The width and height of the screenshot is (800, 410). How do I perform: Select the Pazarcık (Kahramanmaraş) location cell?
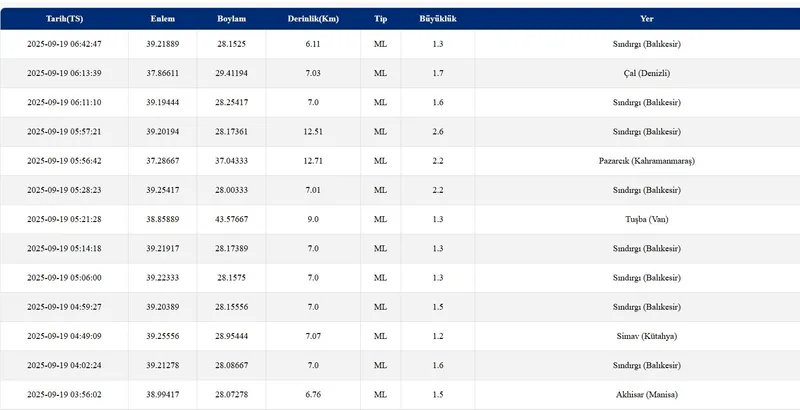[647, 161]
